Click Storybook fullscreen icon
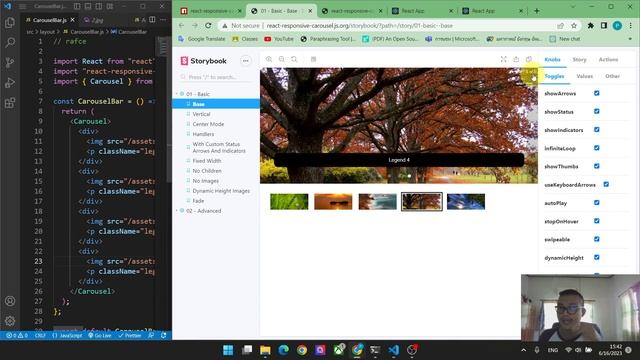 (504, 59)
